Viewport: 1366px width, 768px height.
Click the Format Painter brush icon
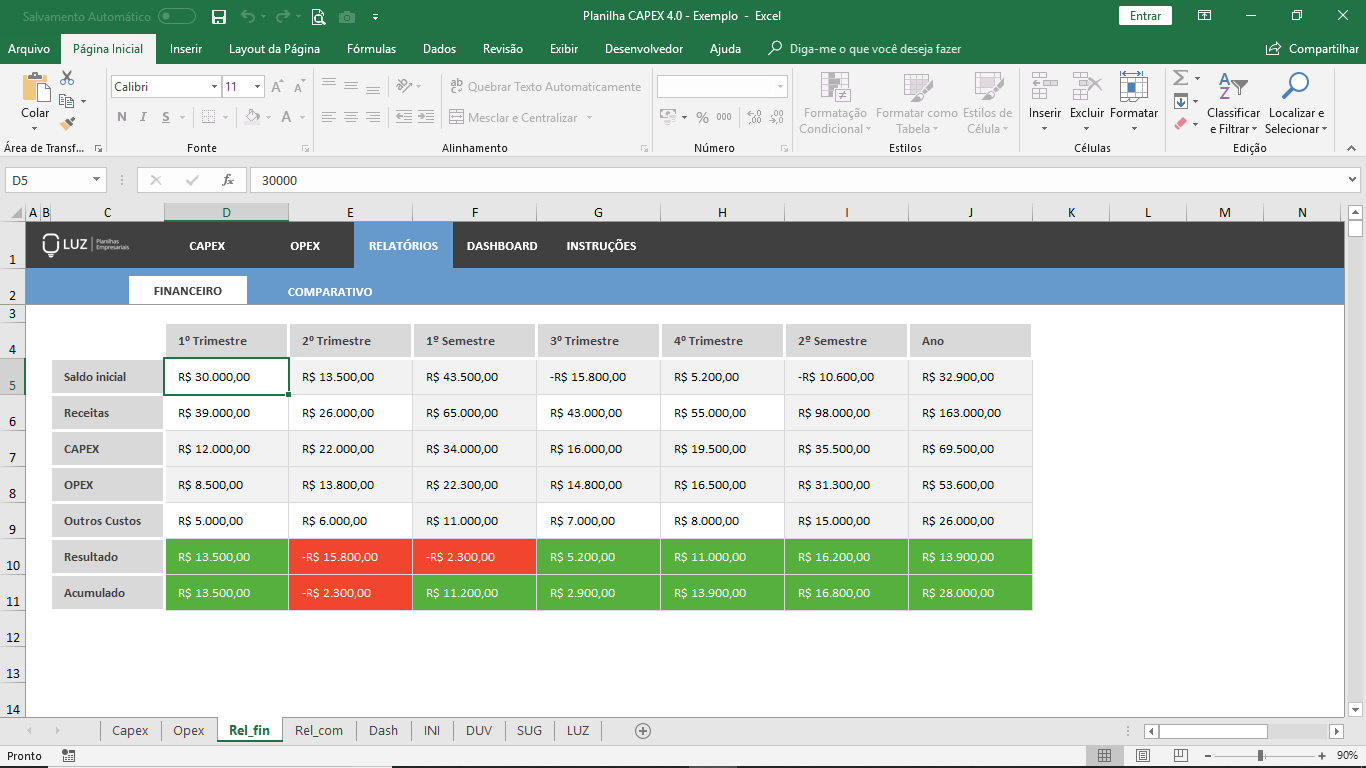67,124
